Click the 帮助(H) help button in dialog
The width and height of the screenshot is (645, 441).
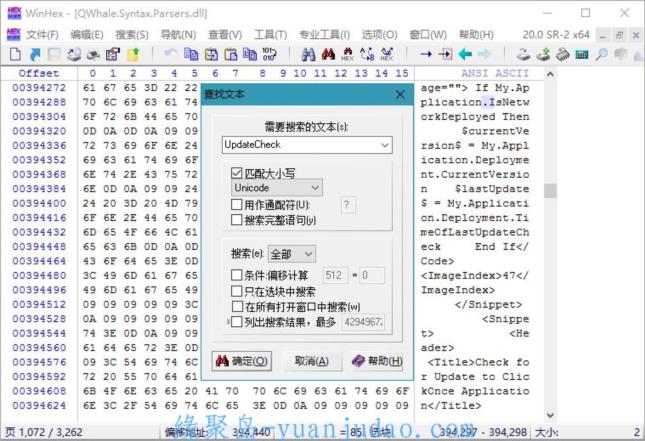coord(376,361)
